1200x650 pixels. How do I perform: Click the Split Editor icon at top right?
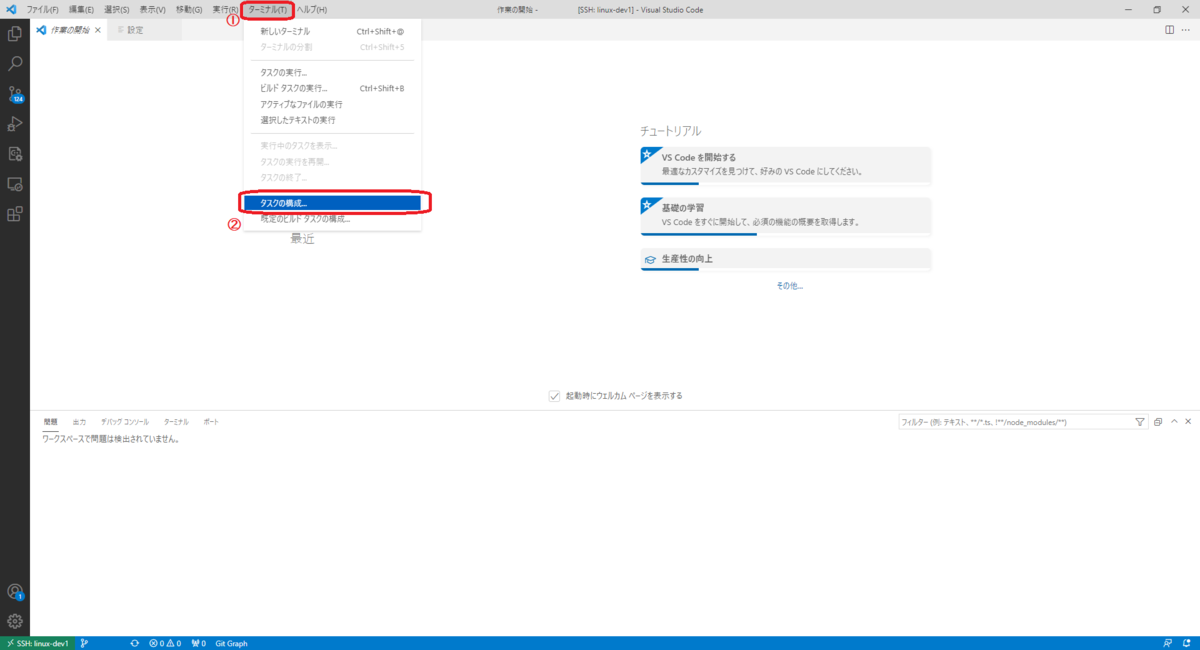point(1170,30)
